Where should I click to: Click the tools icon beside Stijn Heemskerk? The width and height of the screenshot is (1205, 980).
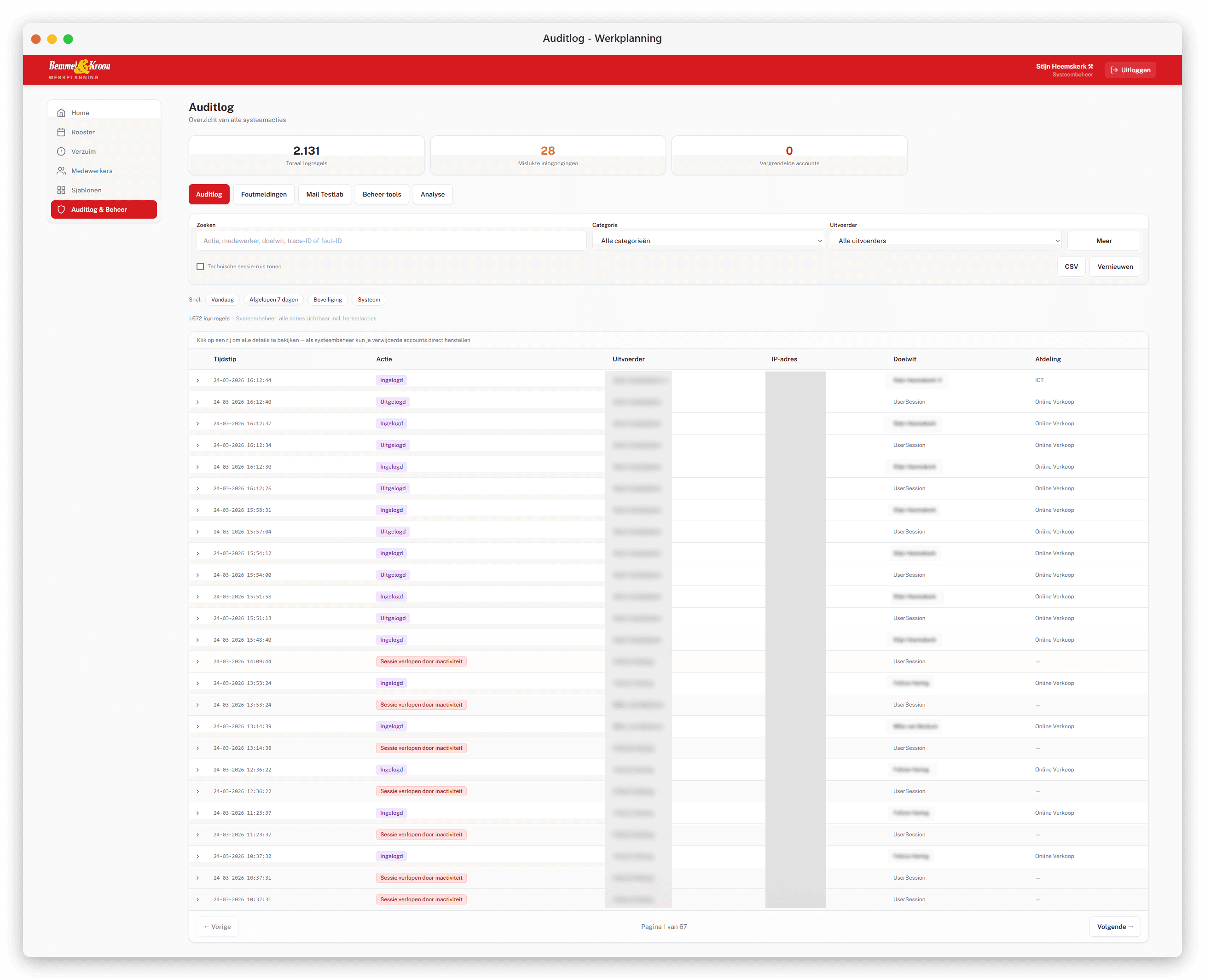coord(1090,66)
